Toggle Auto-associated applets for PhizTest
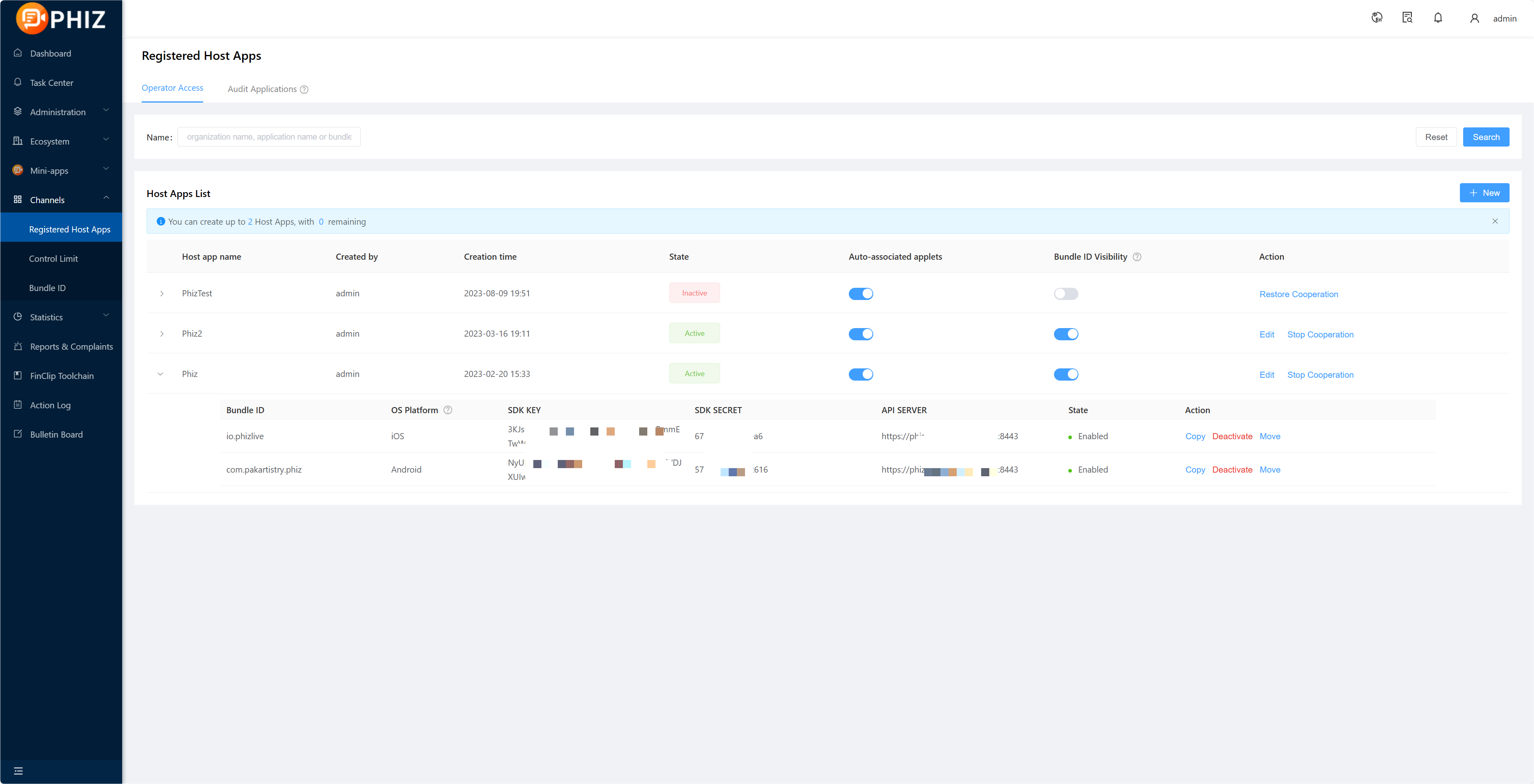Screen dimensions: 1534x784 coord(861,293)
